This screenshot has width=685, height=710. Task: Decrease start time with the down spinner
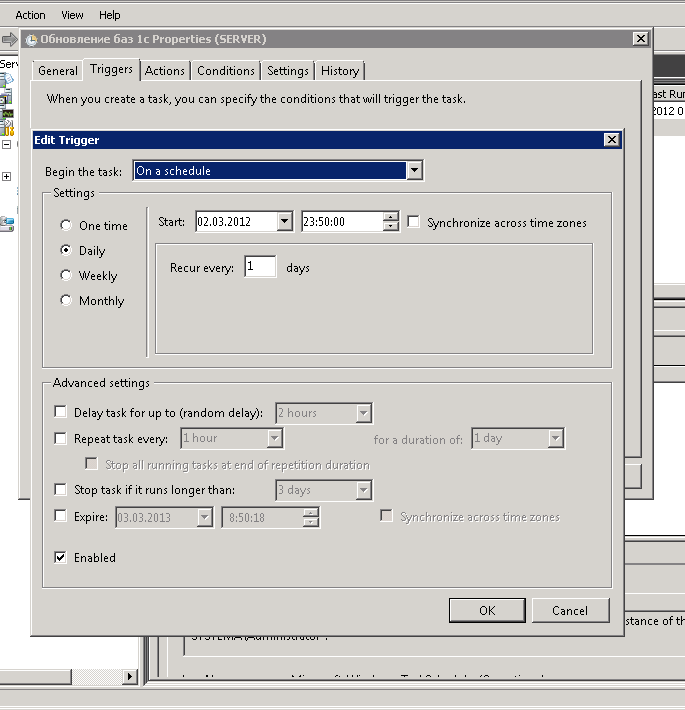point(390,226)
